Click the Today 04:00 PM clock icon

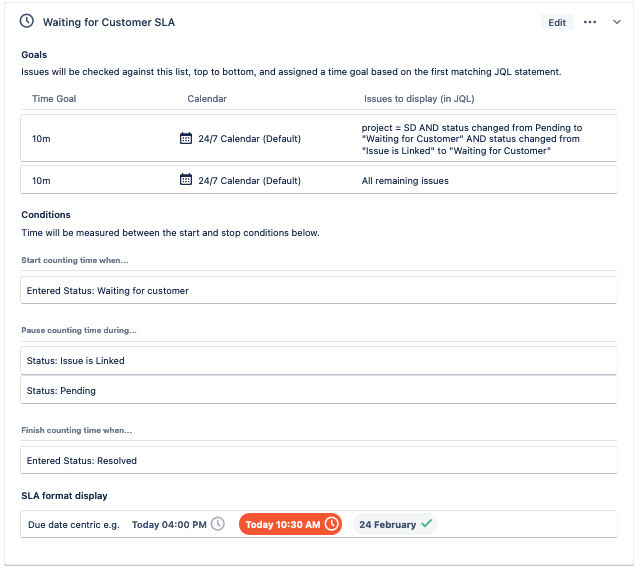tap(218, 524)
